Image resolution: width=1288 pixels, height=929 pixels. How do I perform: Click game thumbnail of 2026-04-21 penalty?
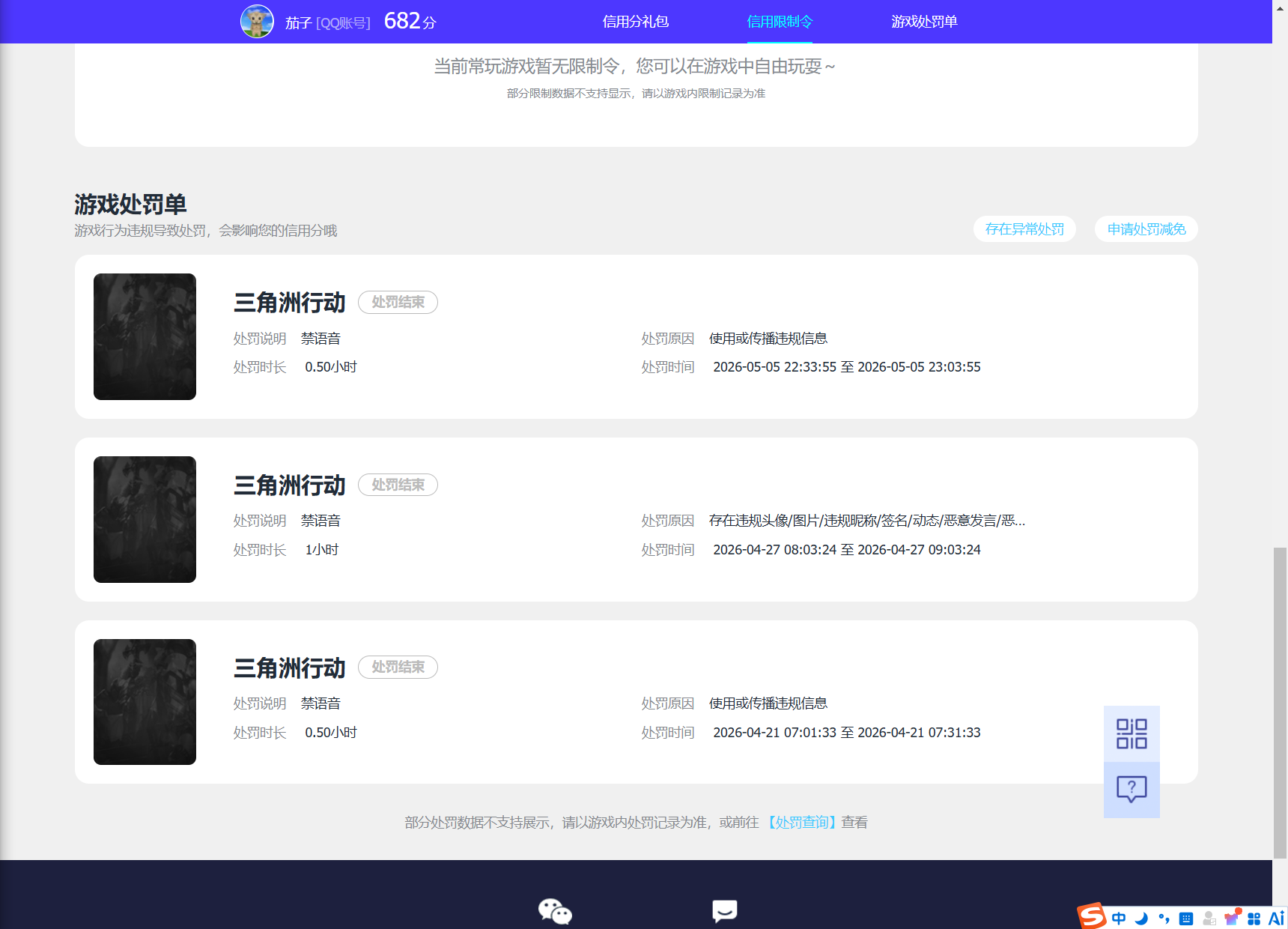pyautogui.click(x=145, y=702)
